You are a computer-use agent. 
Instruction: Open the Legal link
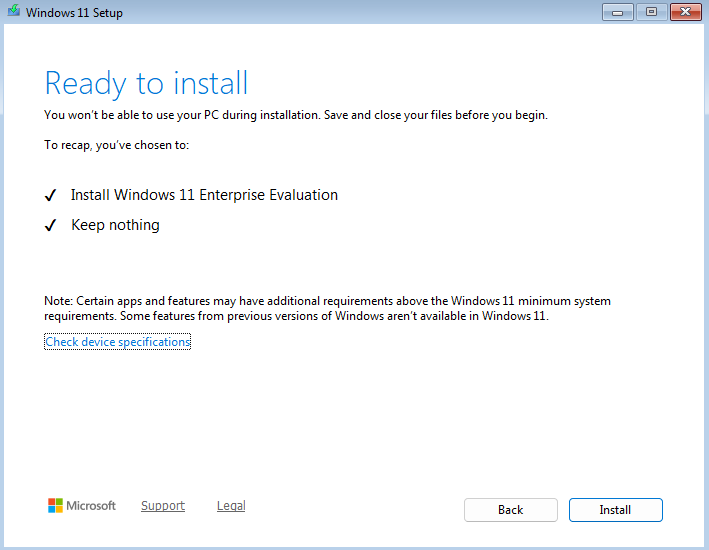click(x=231, y=506)
